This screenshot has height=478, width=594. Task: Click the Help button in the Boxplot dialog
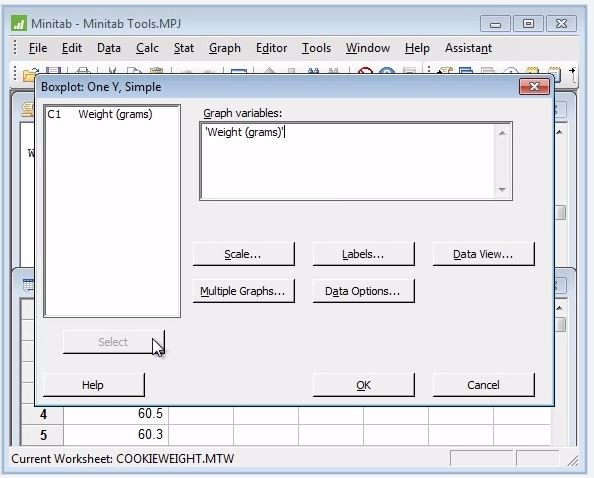94,385
